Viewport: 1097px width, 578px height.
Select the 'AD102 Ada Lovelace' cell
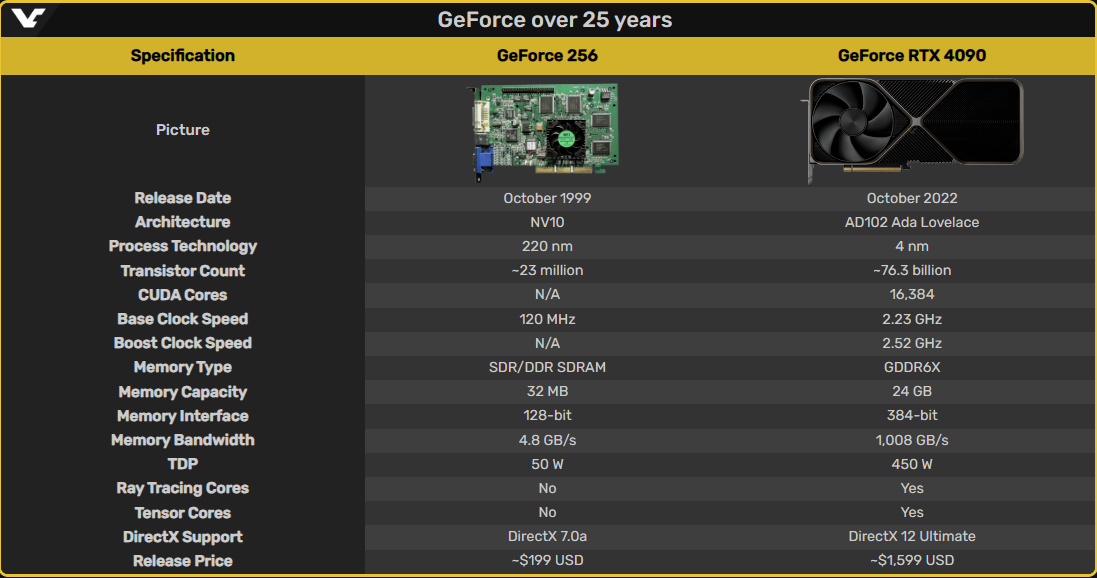912,223
